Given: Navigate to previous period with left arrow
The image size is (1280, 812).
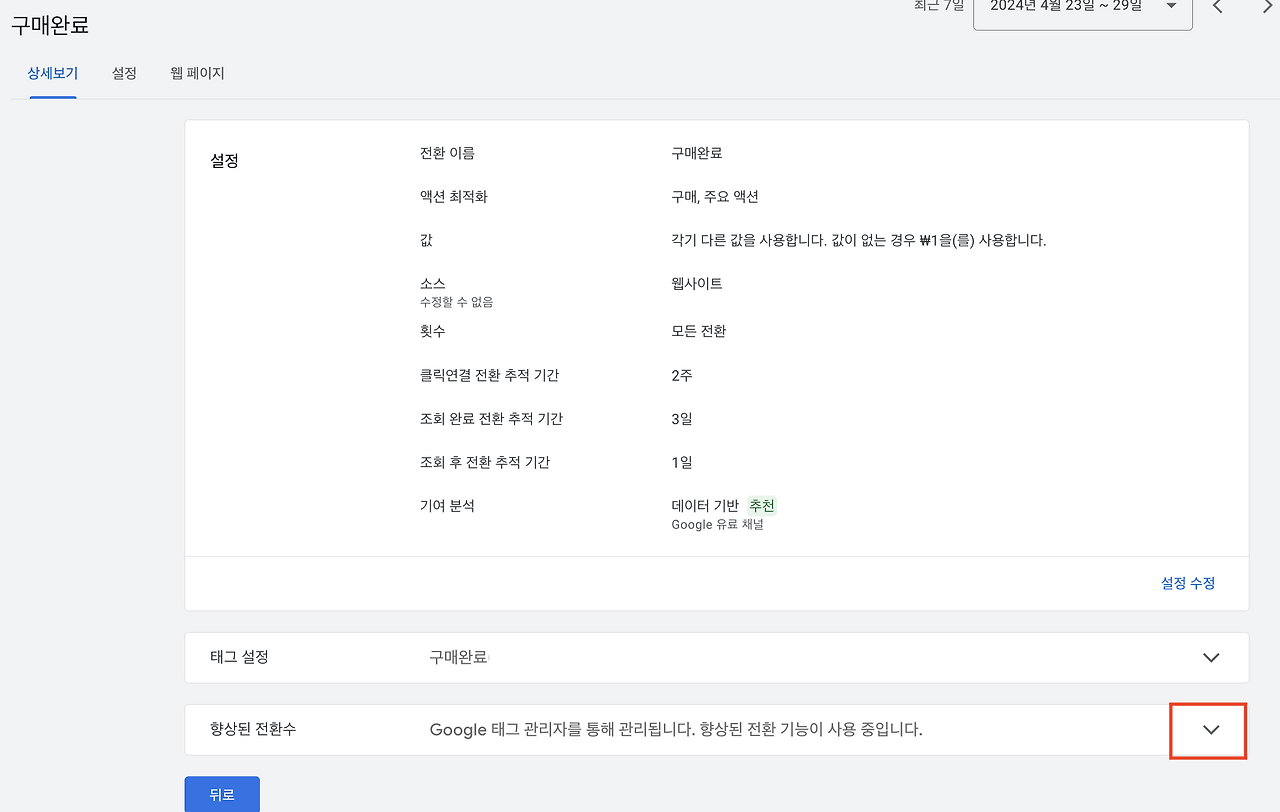Looking at the screenshot, I should tap(1217, 7).
